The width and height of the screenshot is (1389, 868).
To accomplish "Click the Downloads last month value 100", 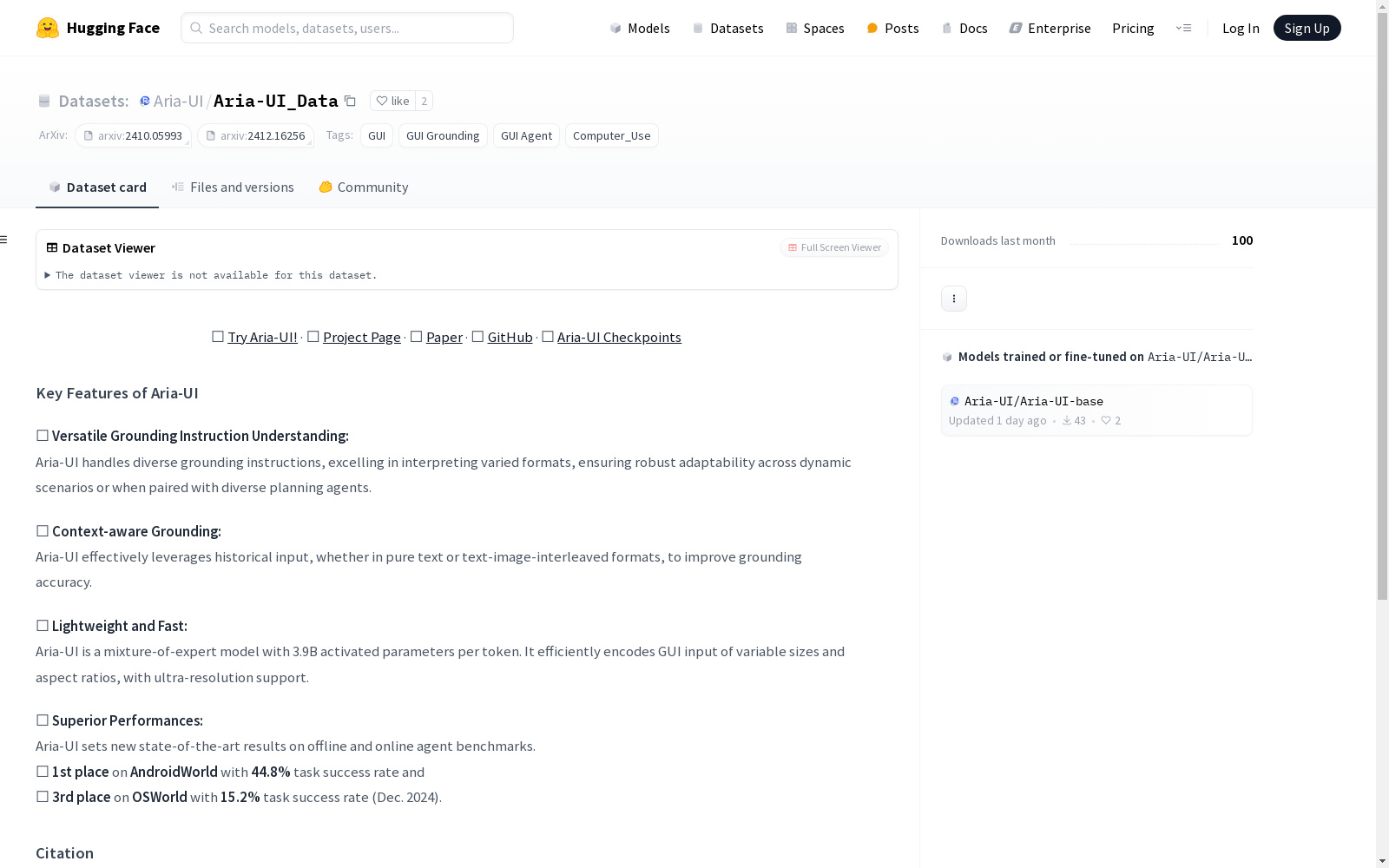I will coord(1242,240).
